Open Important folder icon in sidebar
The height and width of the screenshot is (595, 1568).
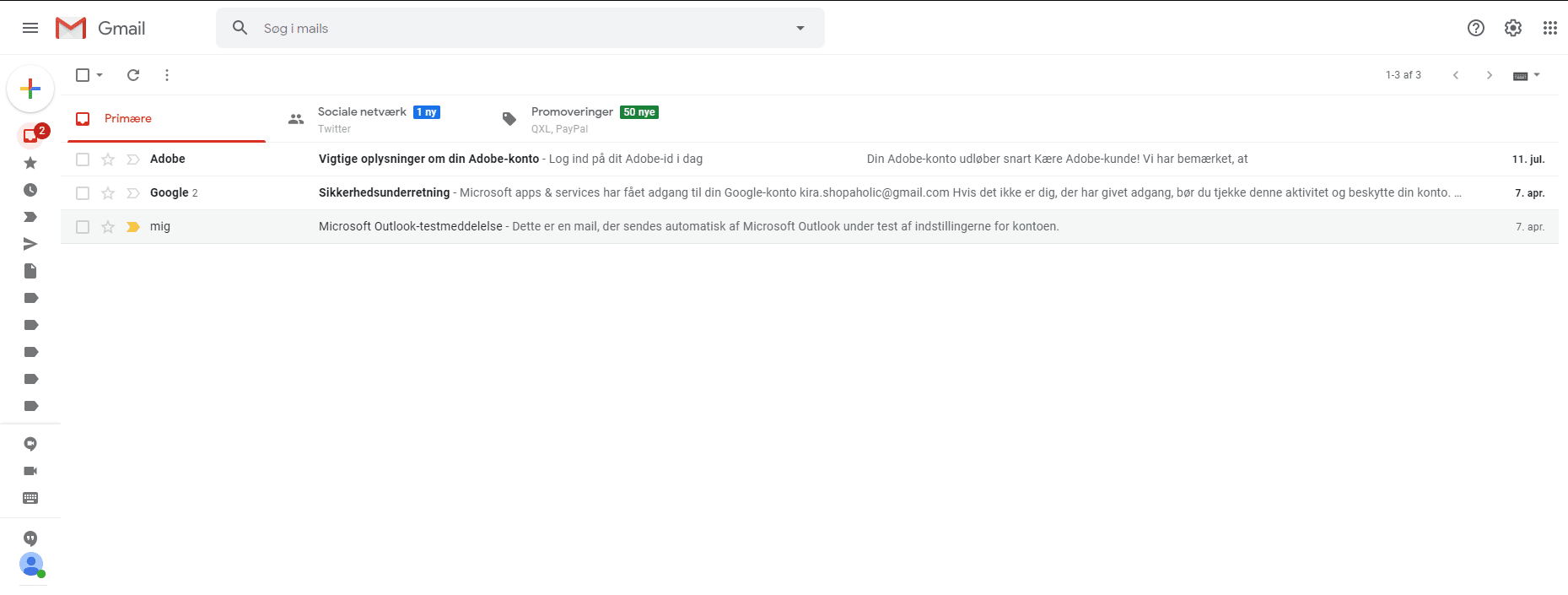(30, 217)
